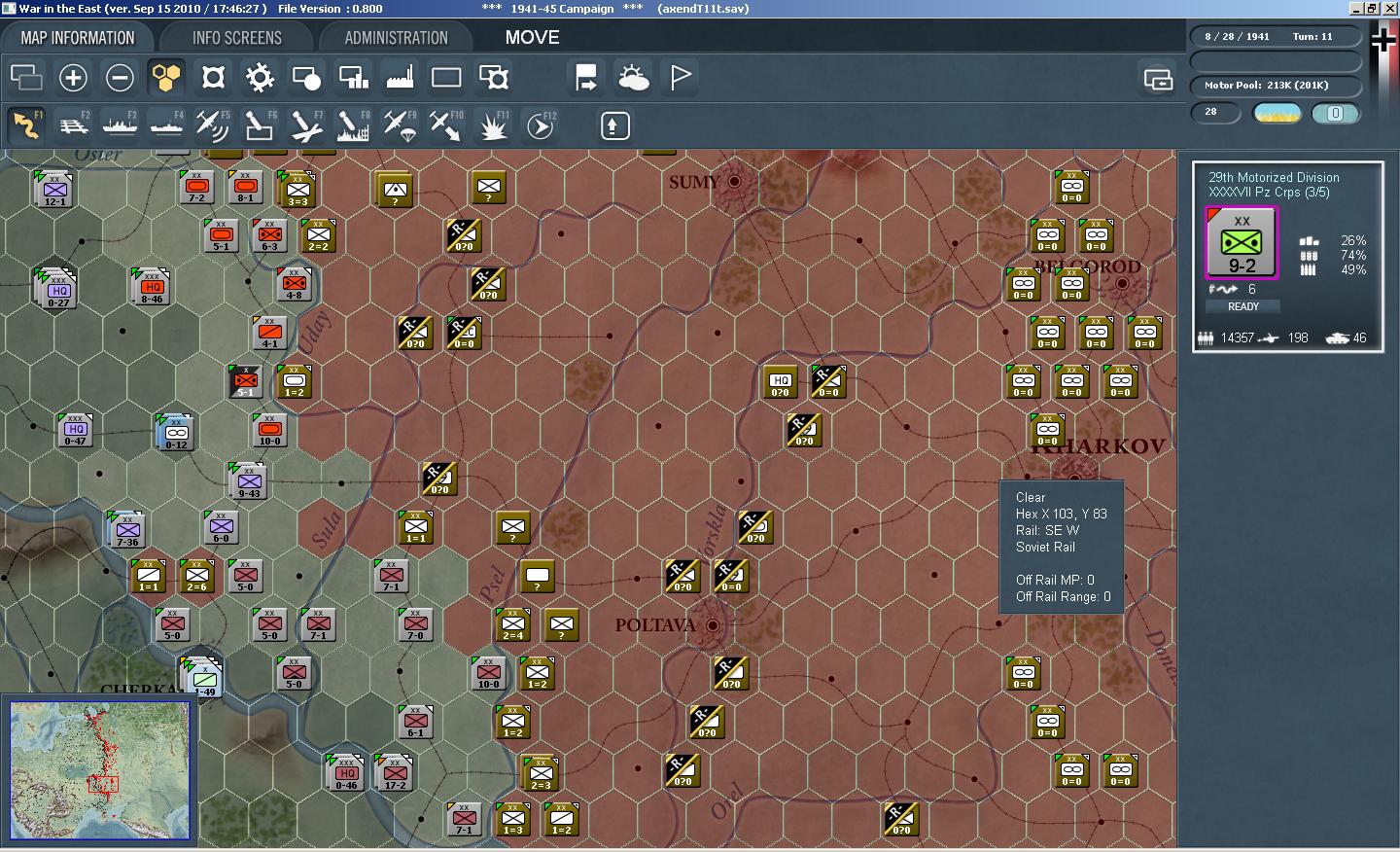The height and width of the screenshot is (852, 1400).
Task: Click the READY status button
Action: tap(1242, 306)
